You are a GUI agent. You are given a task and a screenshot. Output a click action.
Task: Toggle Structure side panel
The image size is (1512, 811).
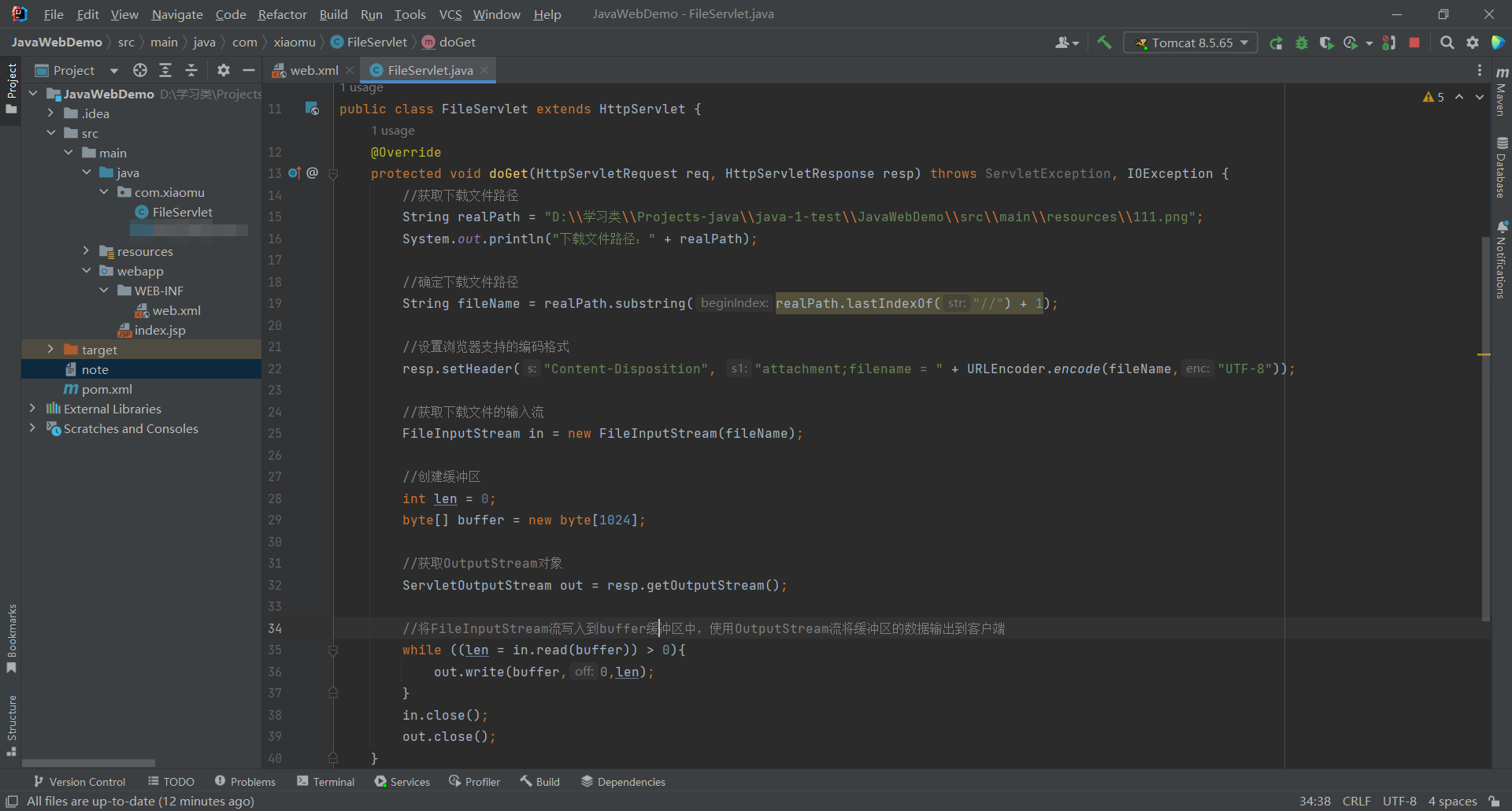11,724
